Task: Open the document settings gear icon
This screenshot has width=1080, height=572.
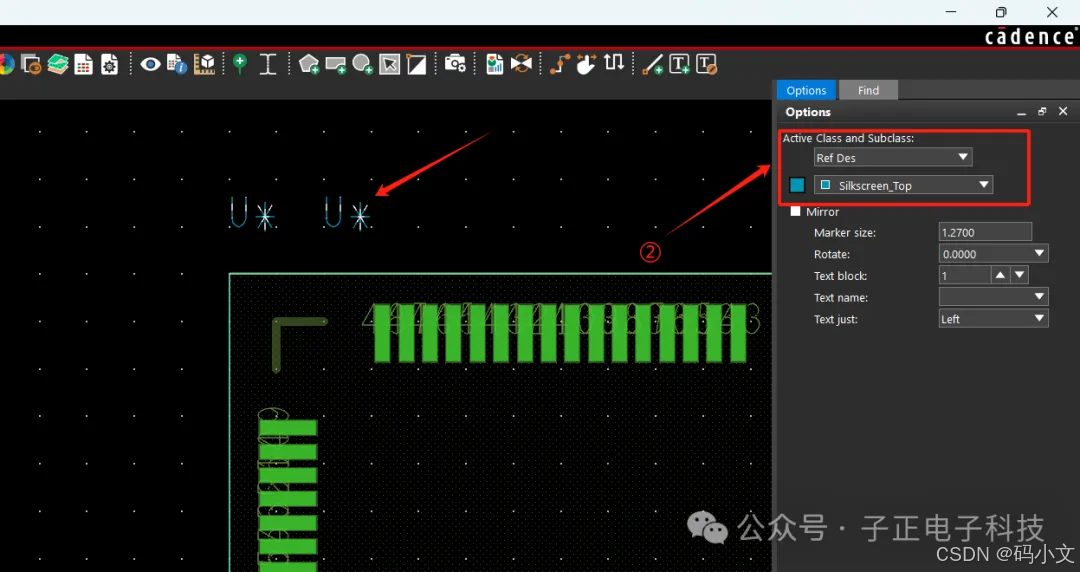Action: [x=110, y=65]
